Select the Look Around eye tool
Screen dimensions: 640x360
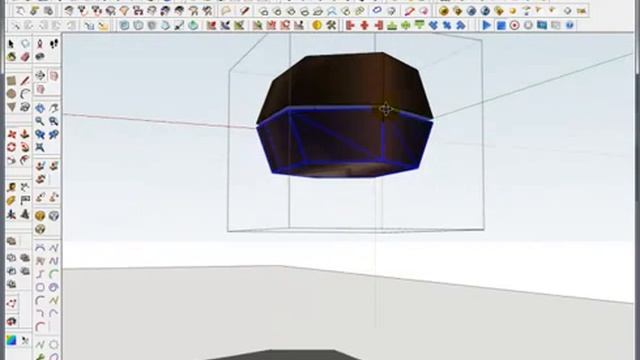(40, 57)
